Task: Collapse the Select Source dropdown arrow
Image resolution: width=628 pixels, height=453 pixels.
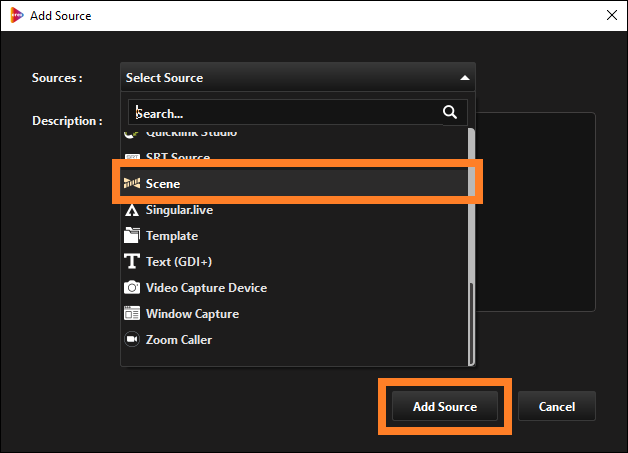Action: [x=465, y=78]
